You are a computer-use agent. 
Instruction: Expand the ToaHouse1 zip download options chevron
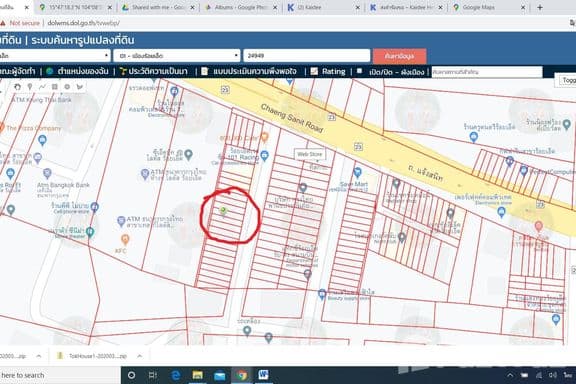click(x=140, y=356)
